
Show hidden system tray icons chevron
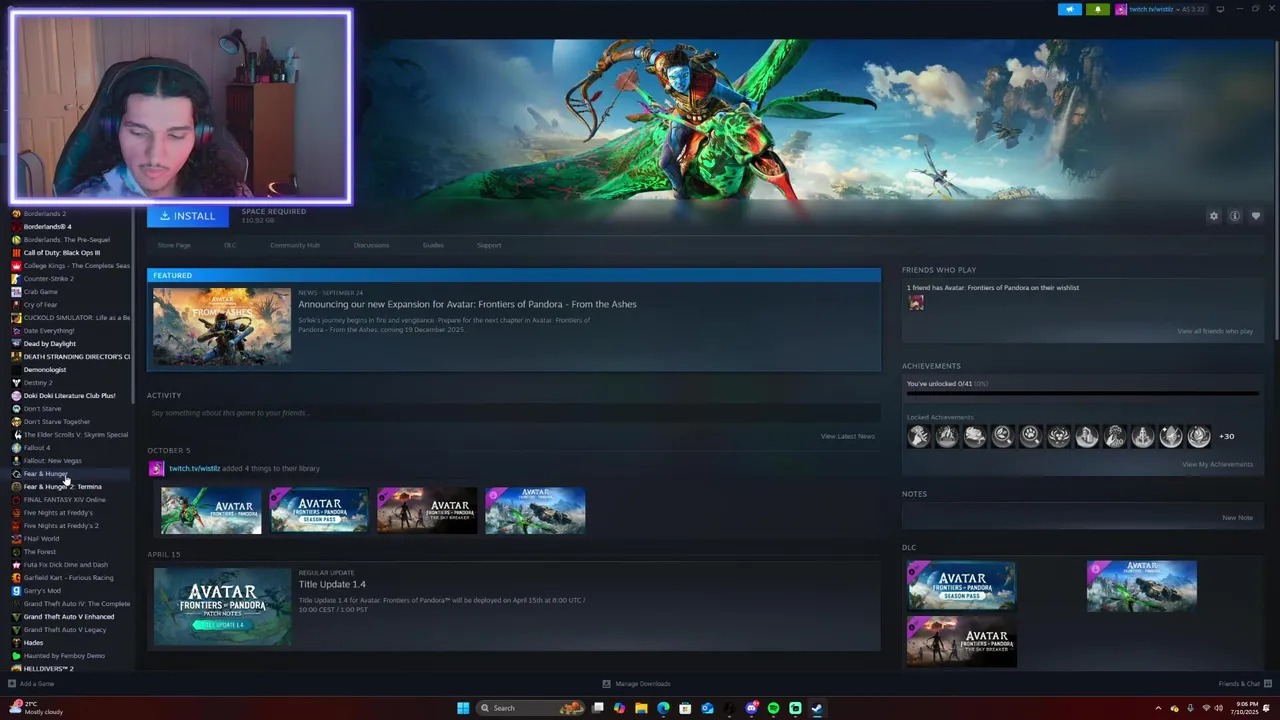coord(1160,708)
